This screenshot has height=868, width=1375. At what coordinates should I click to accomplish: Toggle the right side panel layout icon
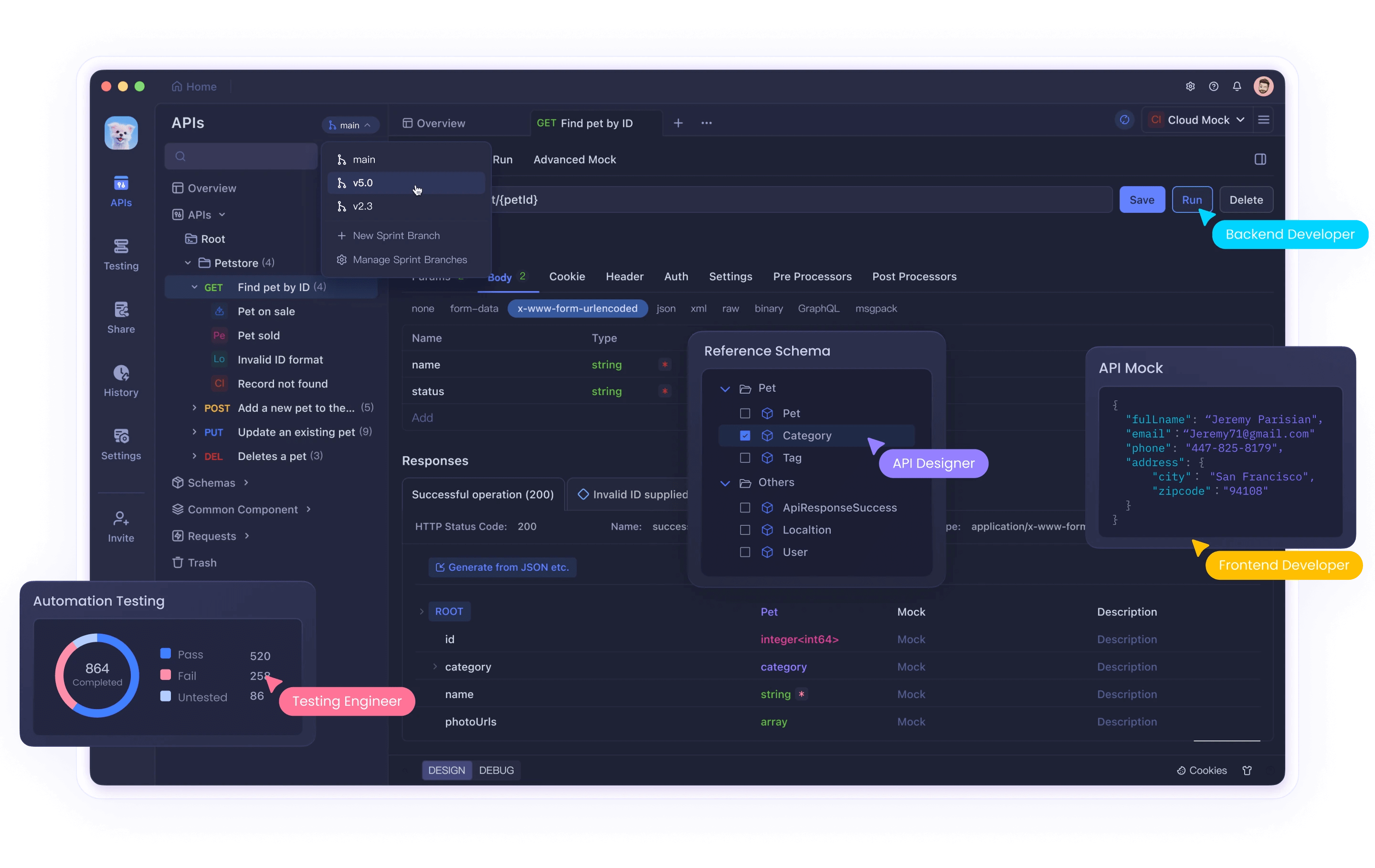pos(1259,159)
